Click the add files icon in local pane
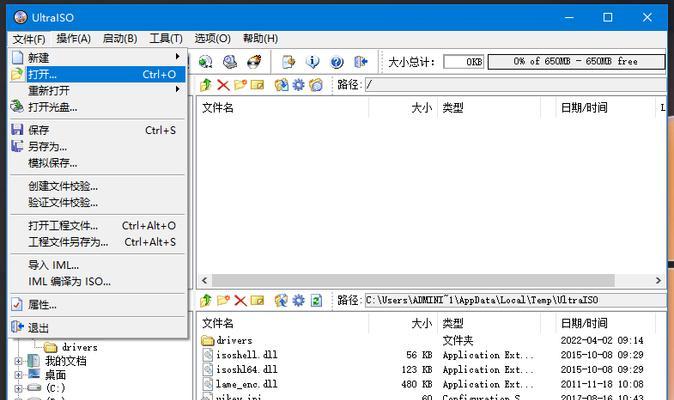674x400 pixels. click(x=282, y=300)
